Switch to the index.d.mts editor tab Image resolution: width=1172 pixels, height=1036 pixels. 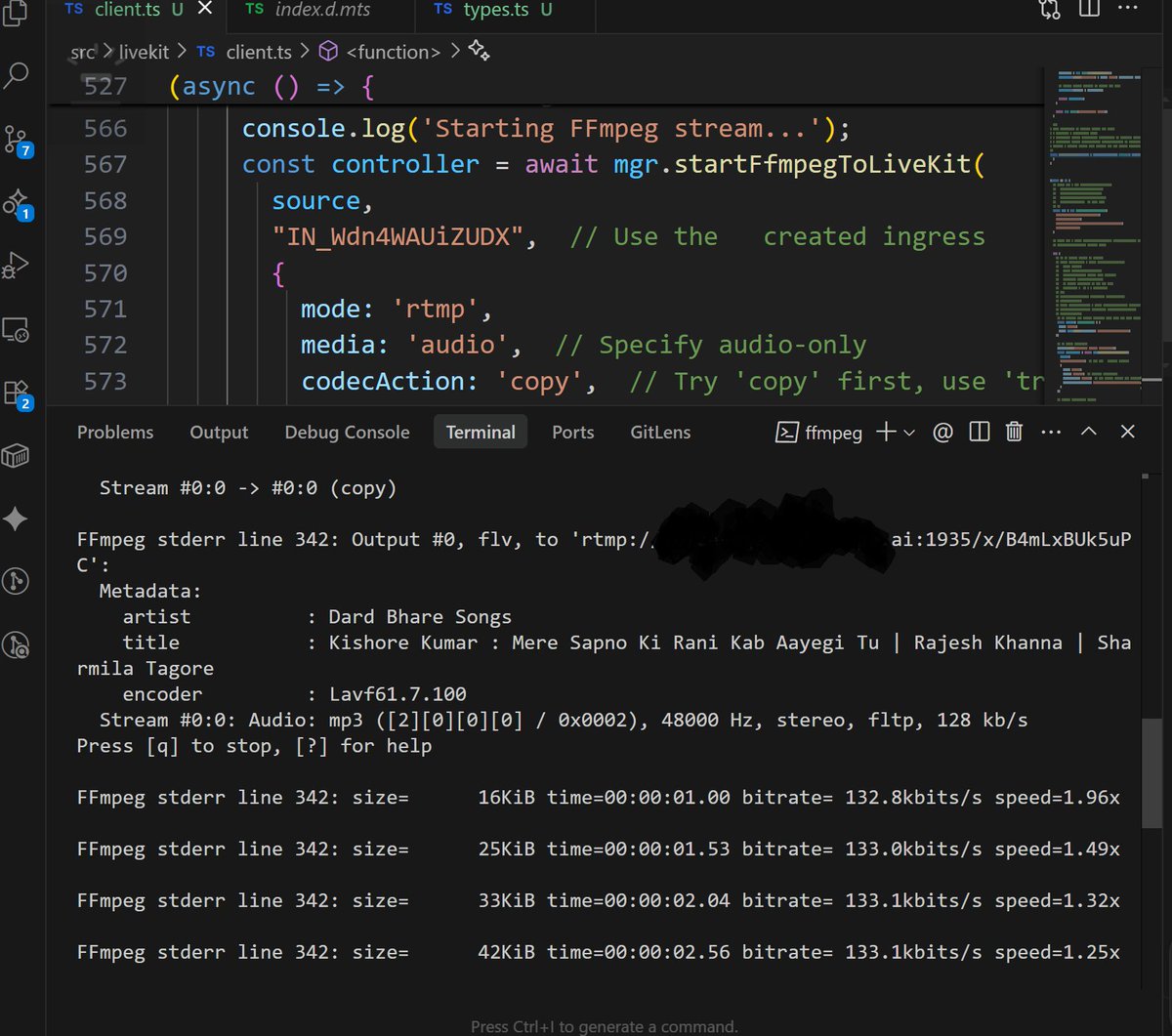[x=320, y=10]
